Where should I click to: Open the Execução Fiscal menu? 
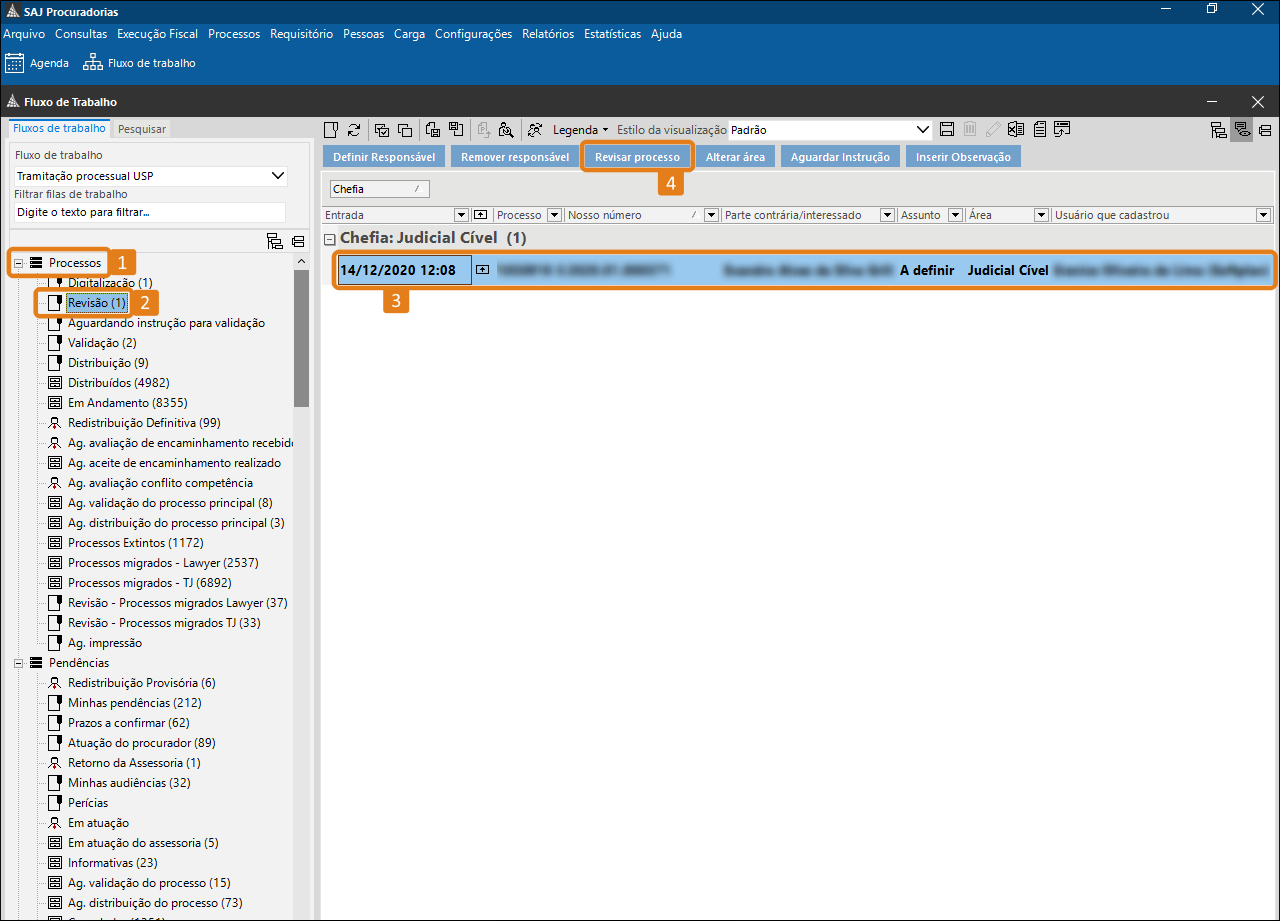click(158, 34)
